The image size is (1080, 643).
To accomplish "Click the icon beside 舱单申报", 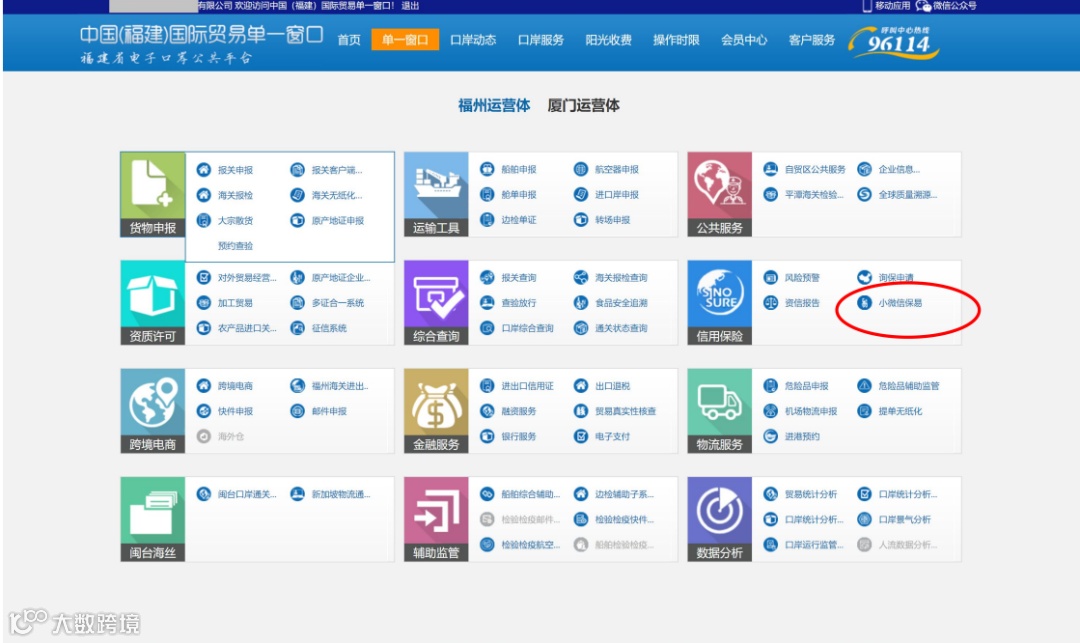I will click(x=487, y=194).
